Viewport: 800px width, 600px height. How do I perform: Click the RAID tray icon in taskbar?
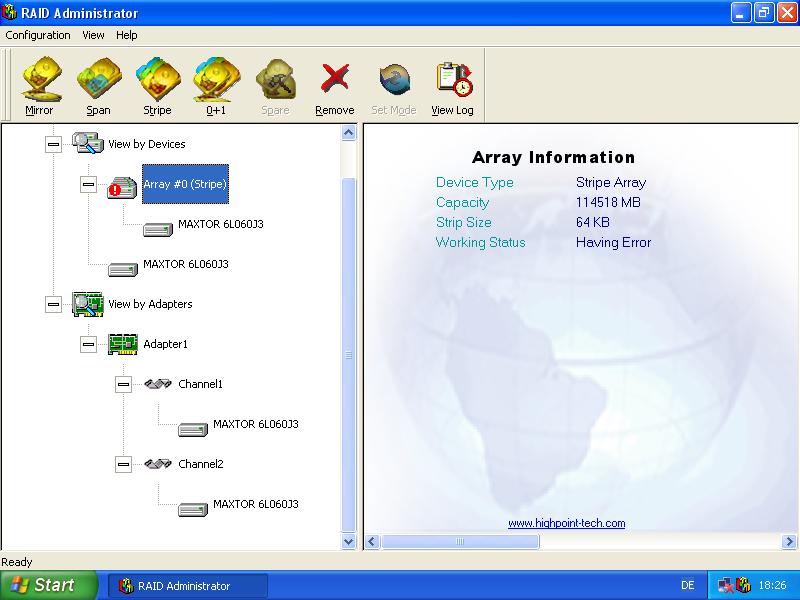744,585
